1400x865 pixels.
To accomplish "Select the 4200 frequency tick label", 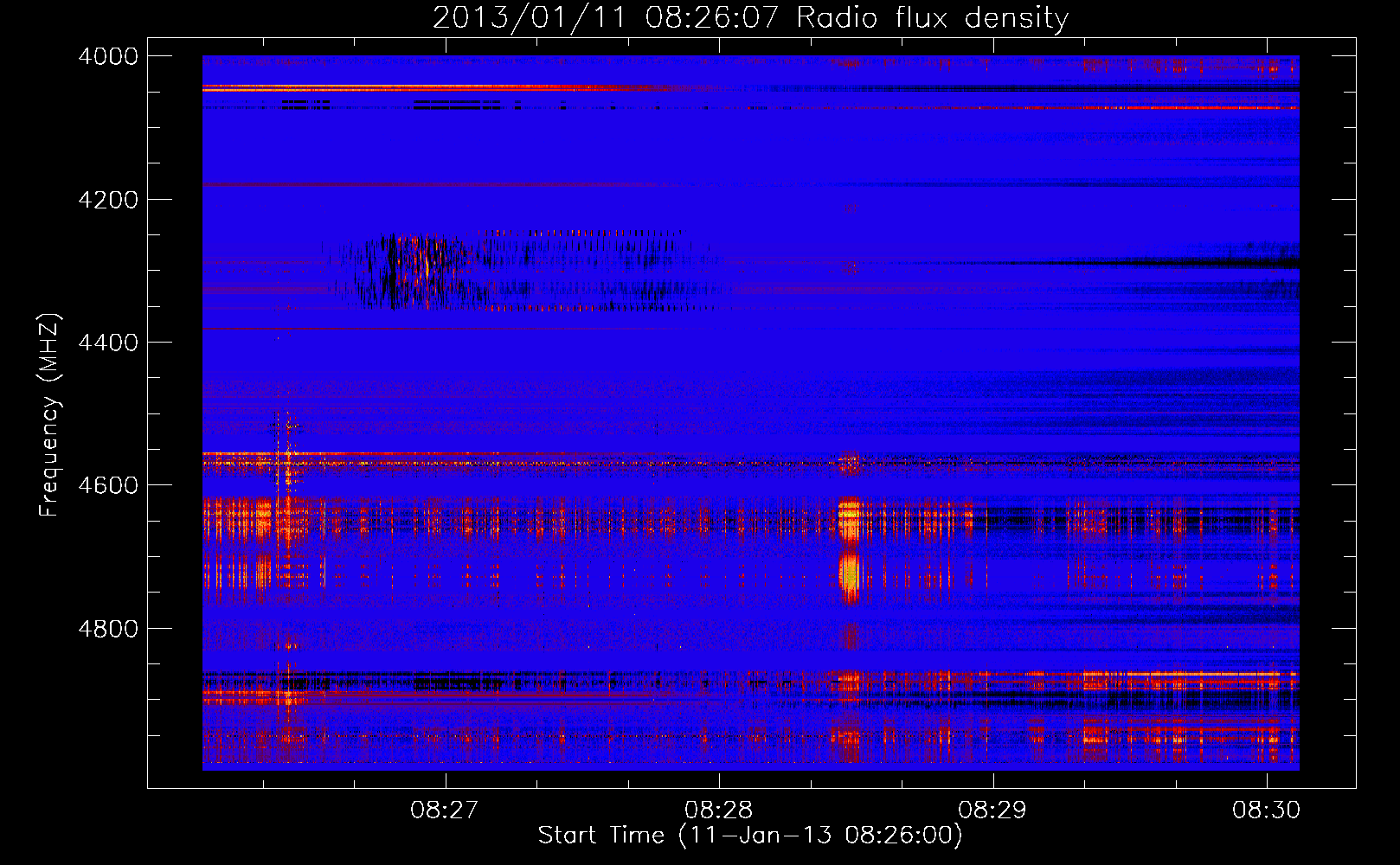I will tap(108, 200).
